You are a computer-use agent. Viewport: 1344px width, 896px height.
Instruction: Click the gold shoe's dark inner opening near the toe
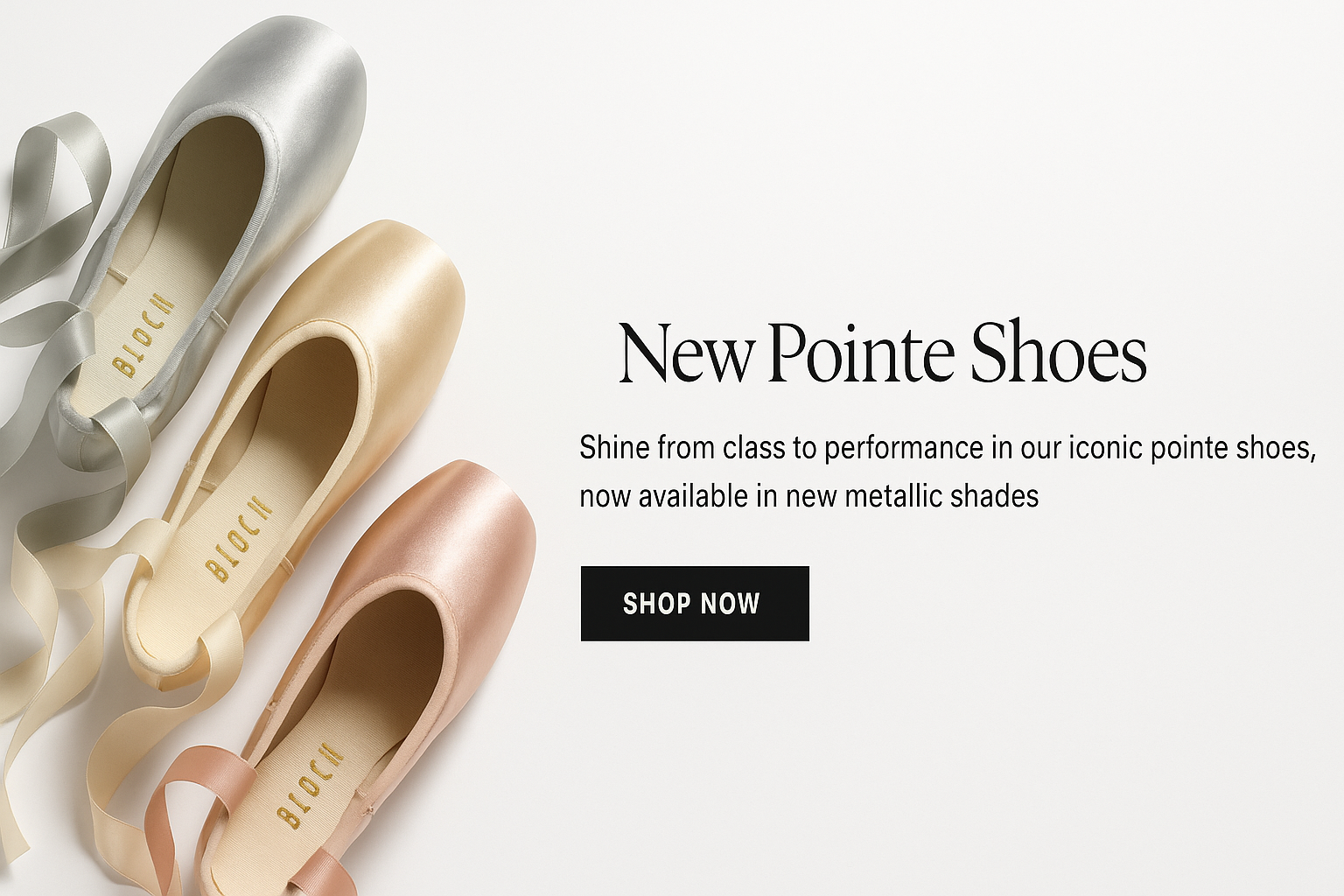315,385
